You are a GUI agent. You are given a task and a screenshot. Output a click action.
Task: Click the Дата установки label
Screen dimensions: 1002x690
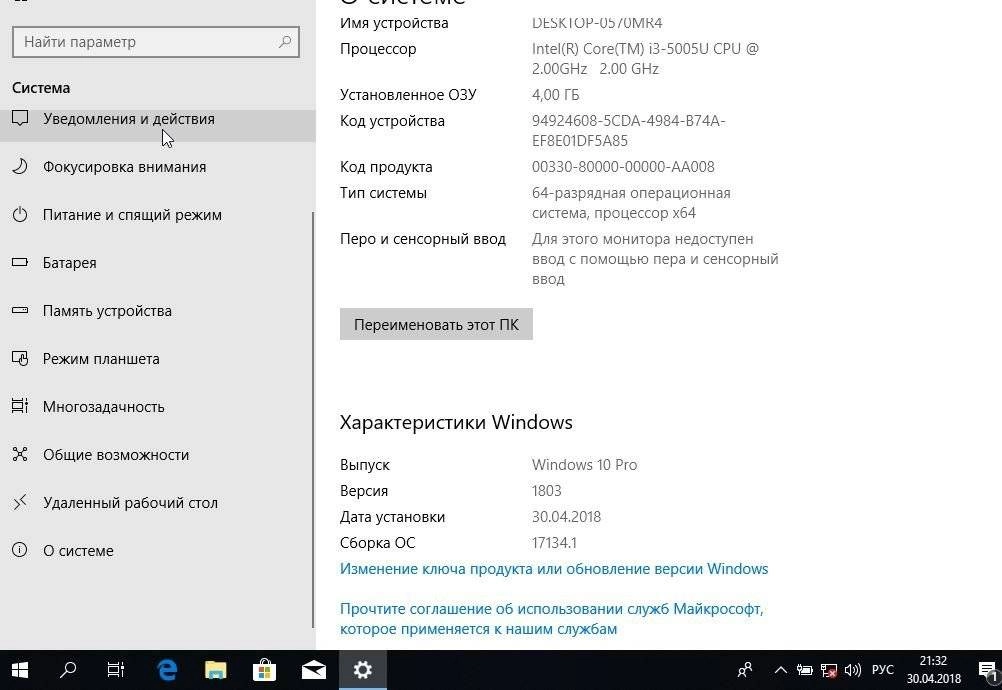pyautogui.click(x=392, y=517)
